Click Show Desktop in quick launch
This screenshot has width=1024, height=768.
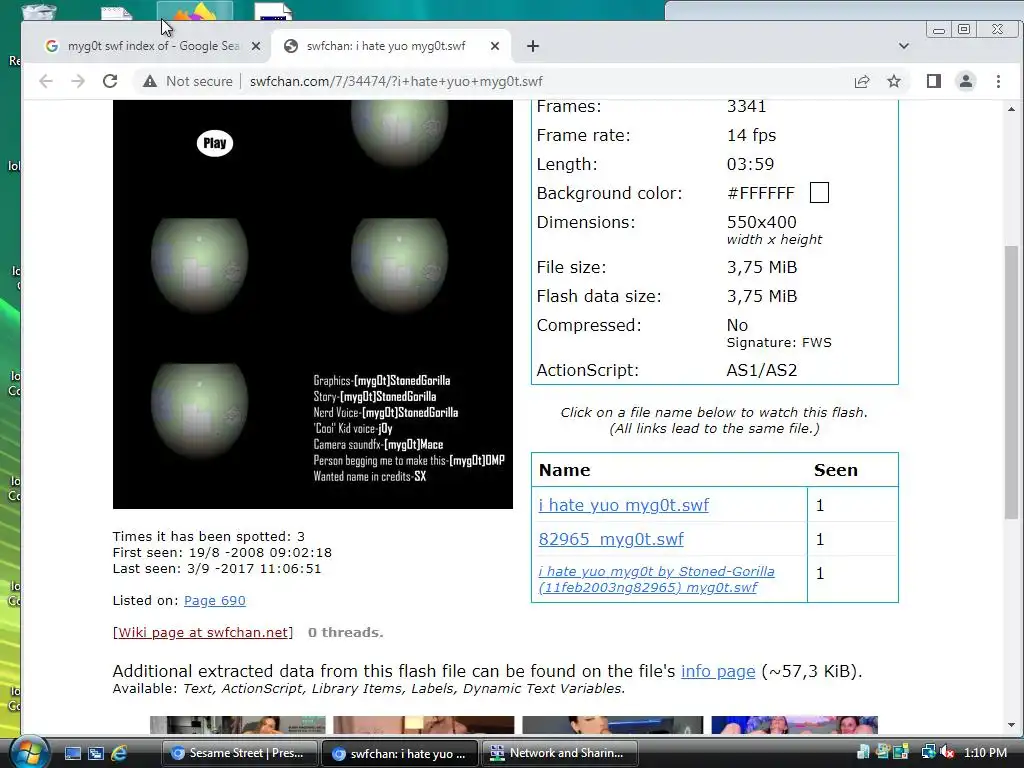click(72, 753)
